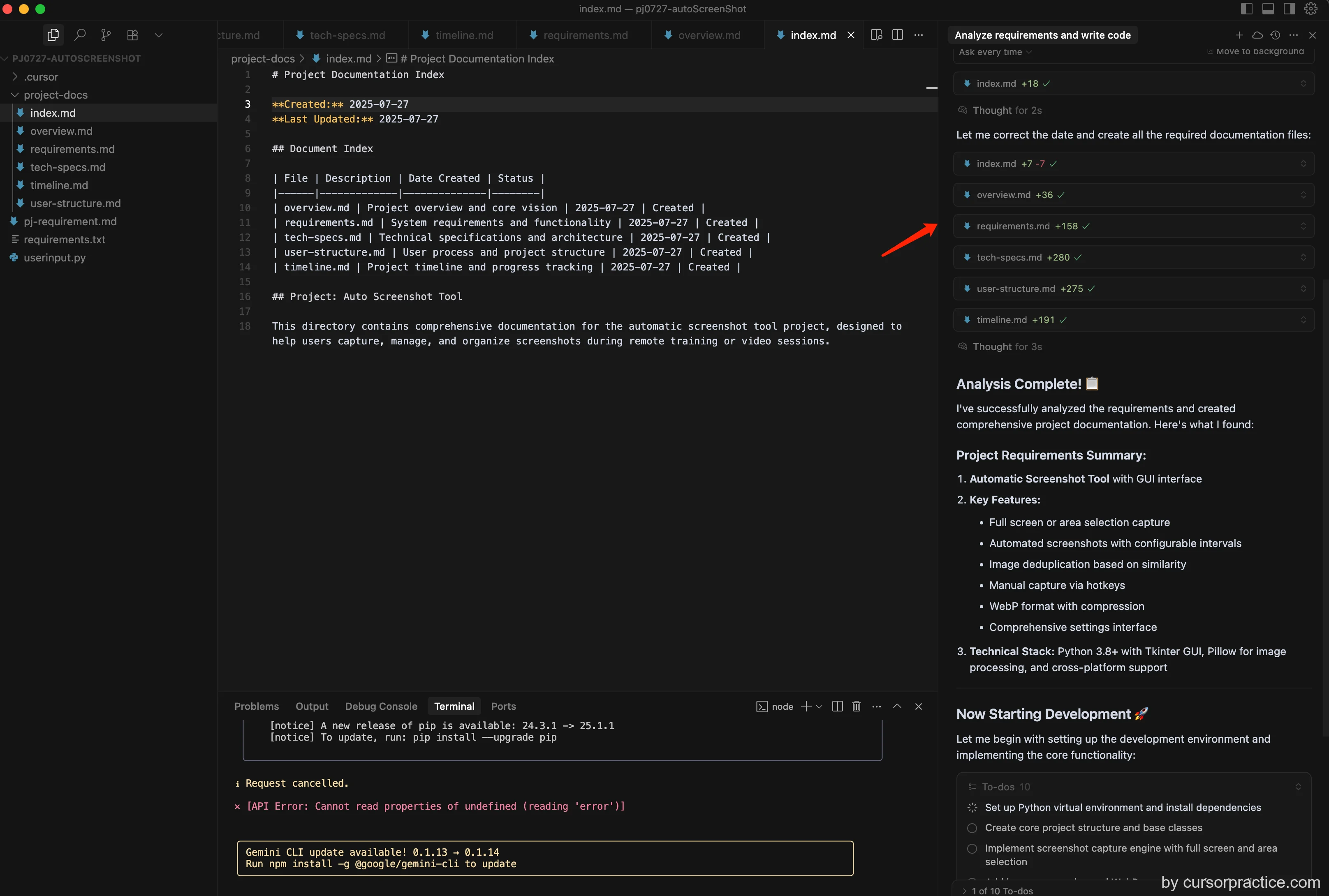Screen dimensions: 1329x896
Task: Open userinput.py in file explorer
Action: (x=109, y=258)
